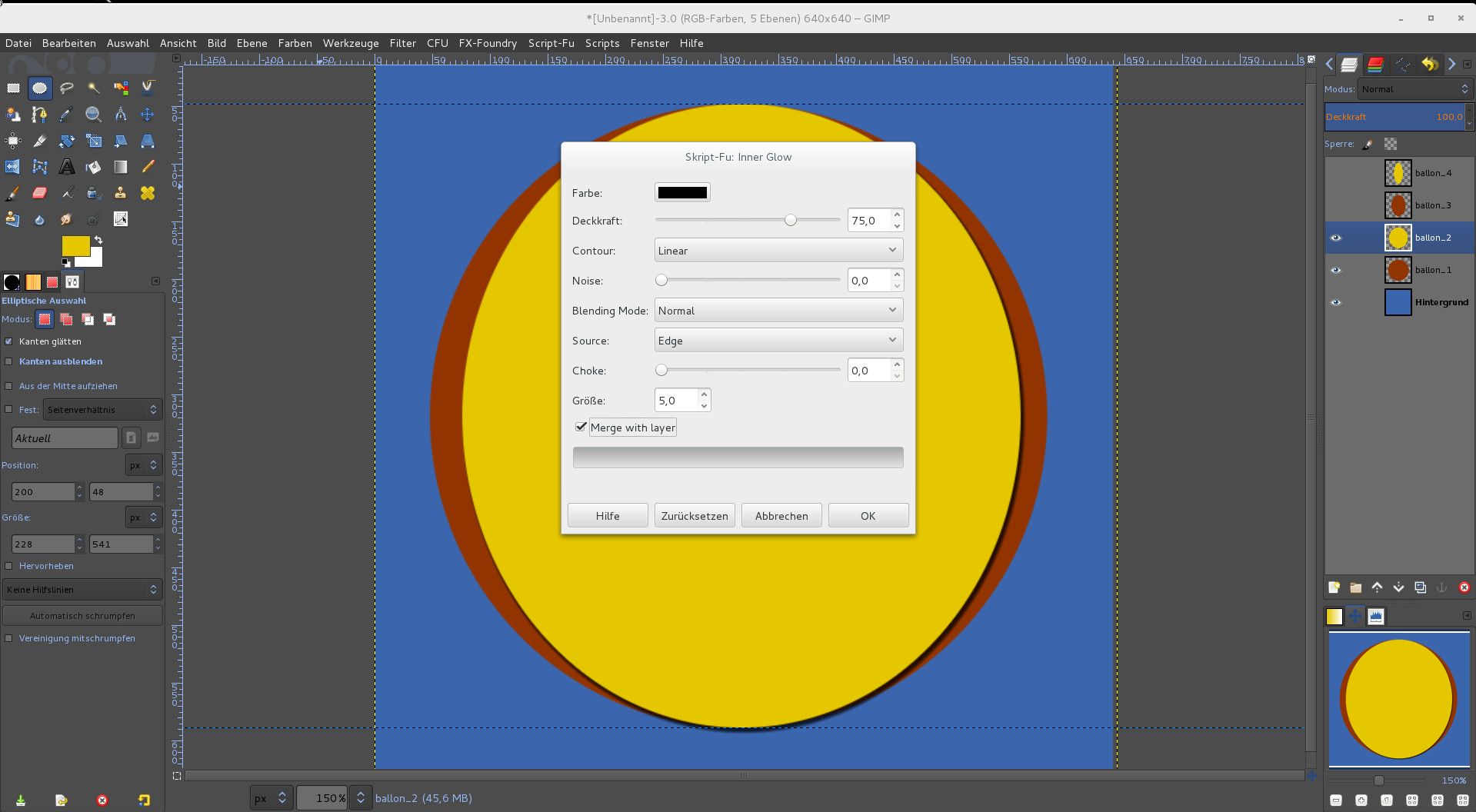The image size is (1476, 812).
Task: Click the black Farbe color swatch
Action: [x=682, y=193]
